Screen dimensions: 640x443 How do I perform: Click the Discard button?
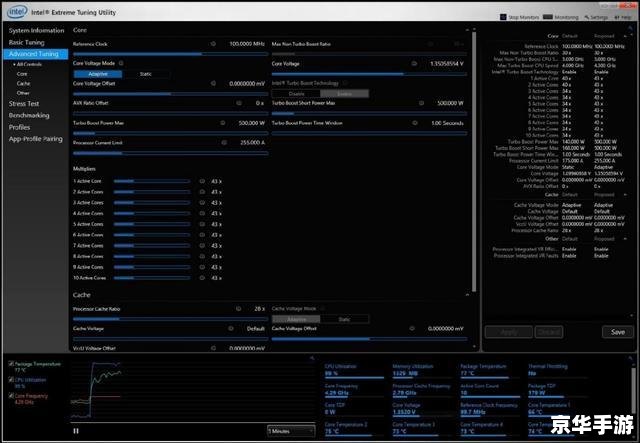pos(549,332)
